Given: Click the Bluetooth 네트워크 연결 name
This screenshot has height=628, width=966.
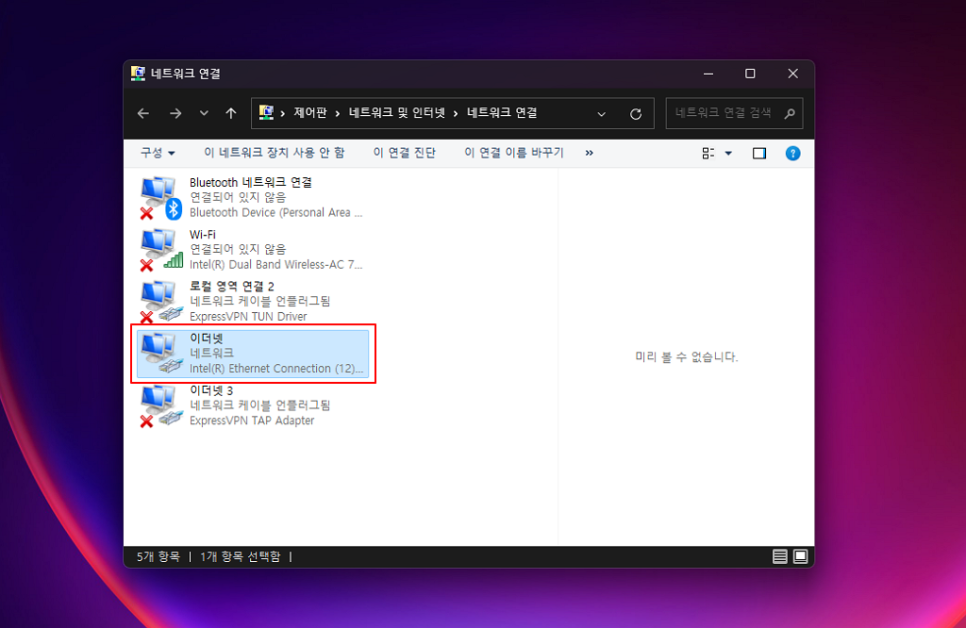Looking at the screenshot, I should coord(250,182).
